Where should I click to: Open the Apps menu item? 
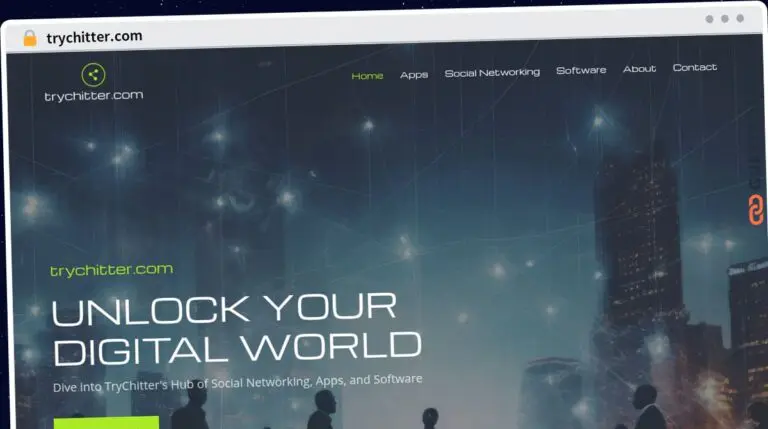coord(414,75)
